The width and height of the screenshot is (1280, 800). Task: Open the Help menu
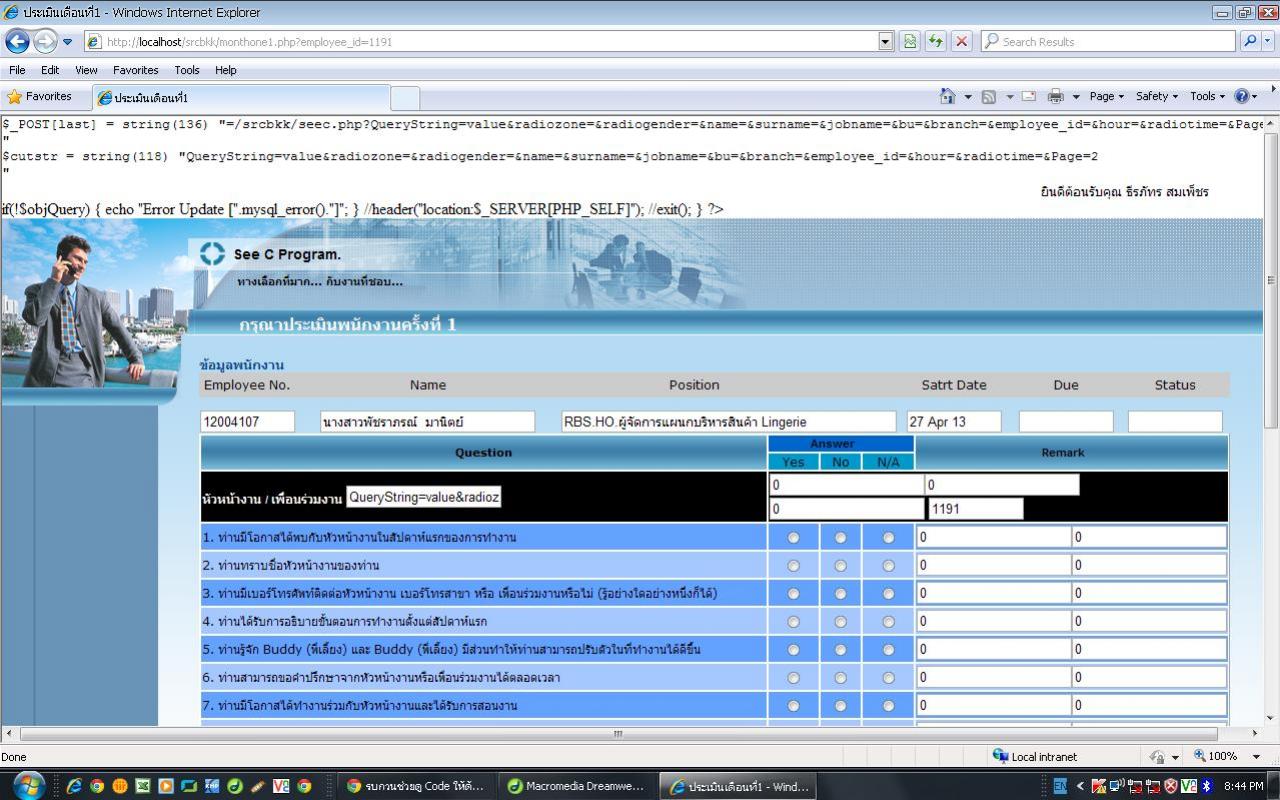click(226, 70)
